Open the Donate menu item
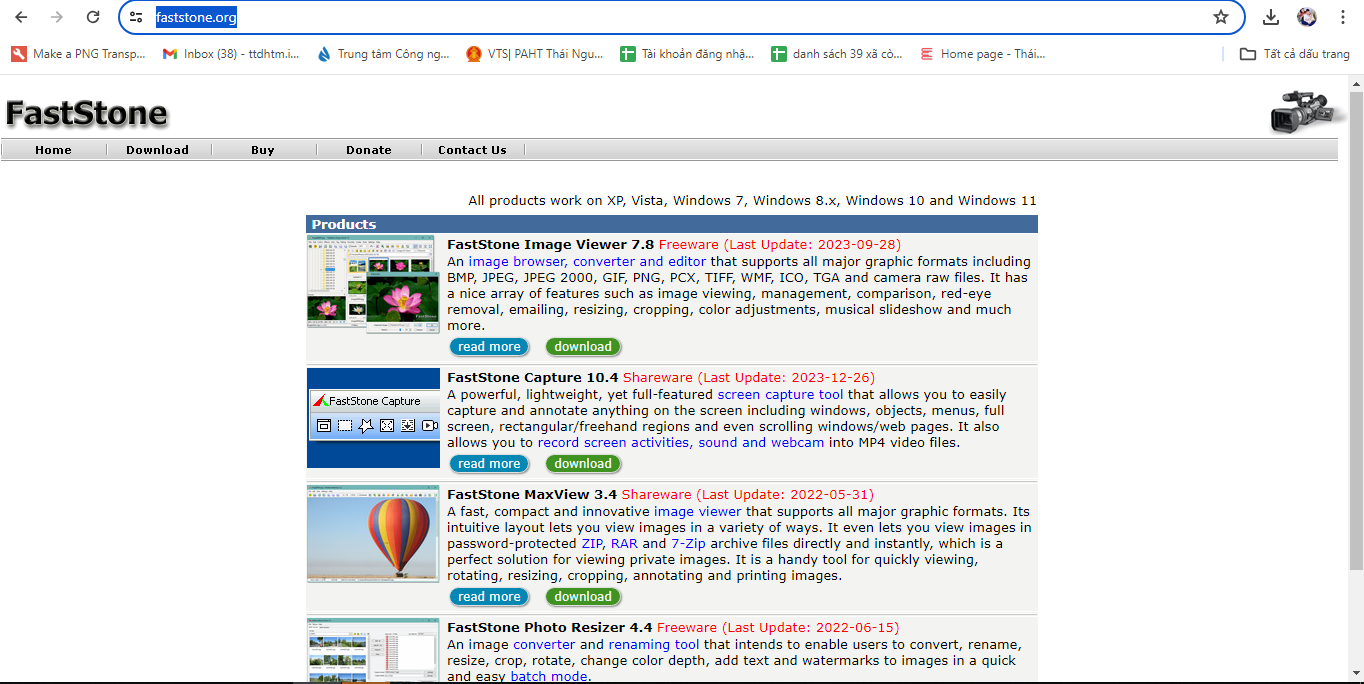1364x684 pixels. 369,150
